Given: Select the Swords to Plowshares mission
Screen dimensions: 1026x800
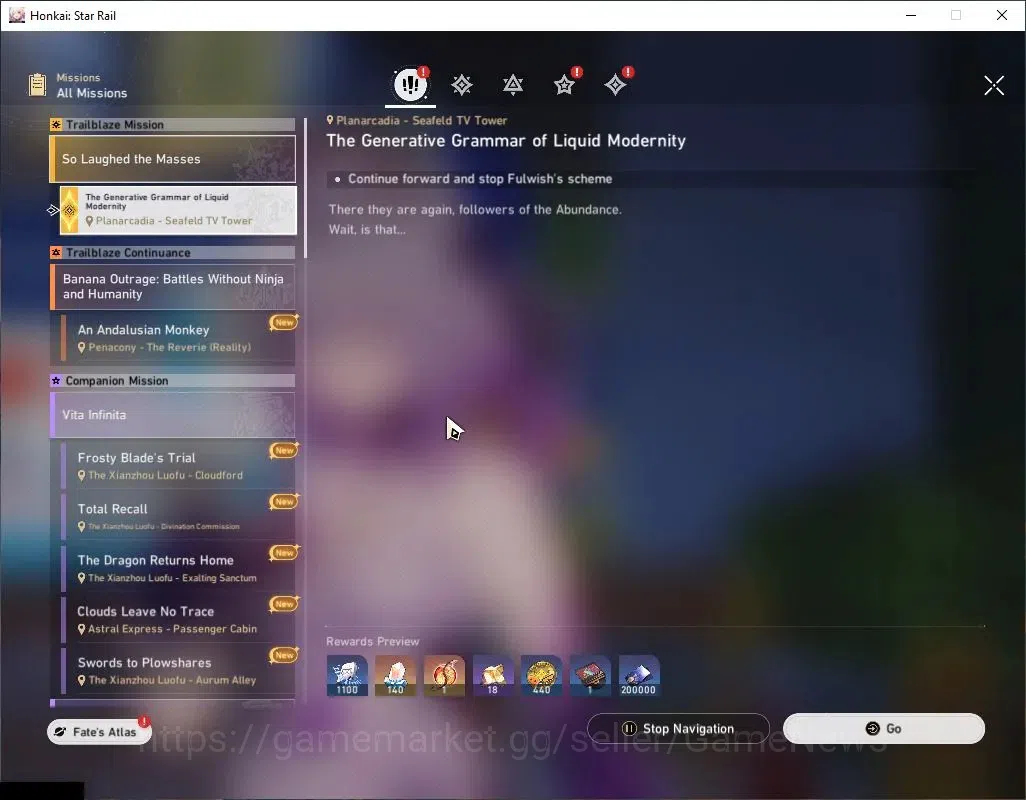Looking at the screenshot, I should click(178, 670).
